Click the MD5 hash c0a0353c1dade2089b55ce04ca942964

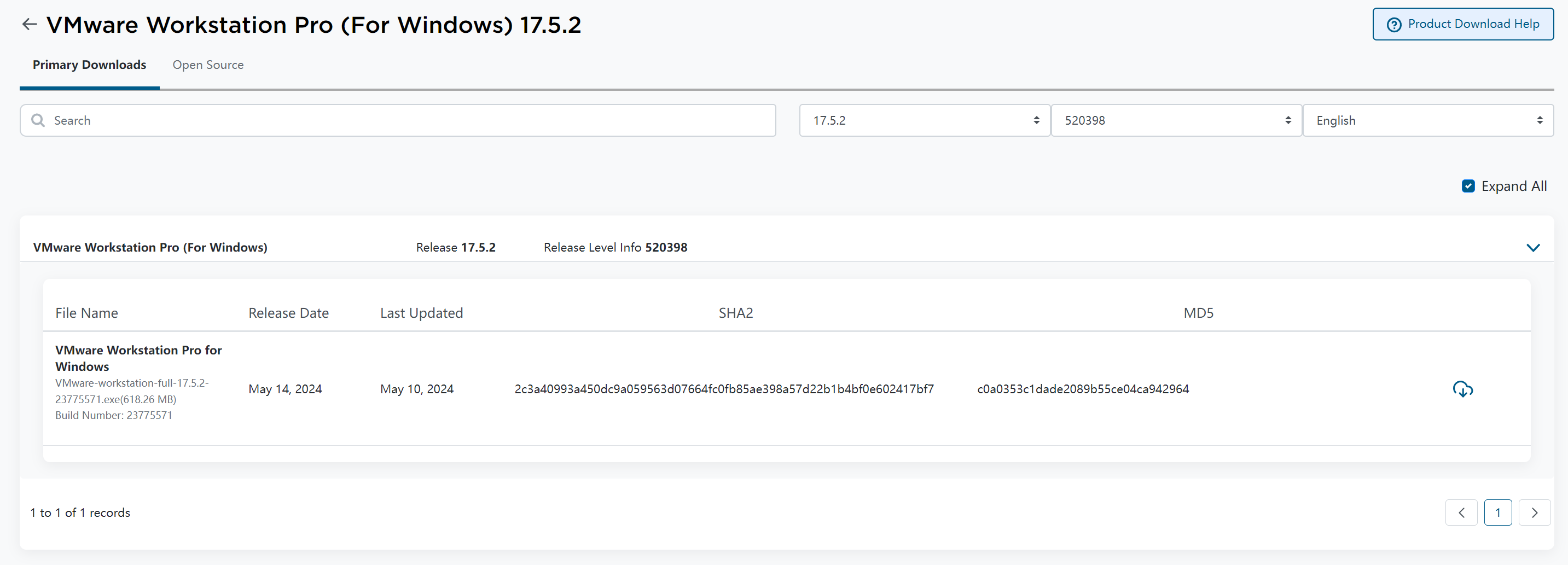(x=1083, y=389)
